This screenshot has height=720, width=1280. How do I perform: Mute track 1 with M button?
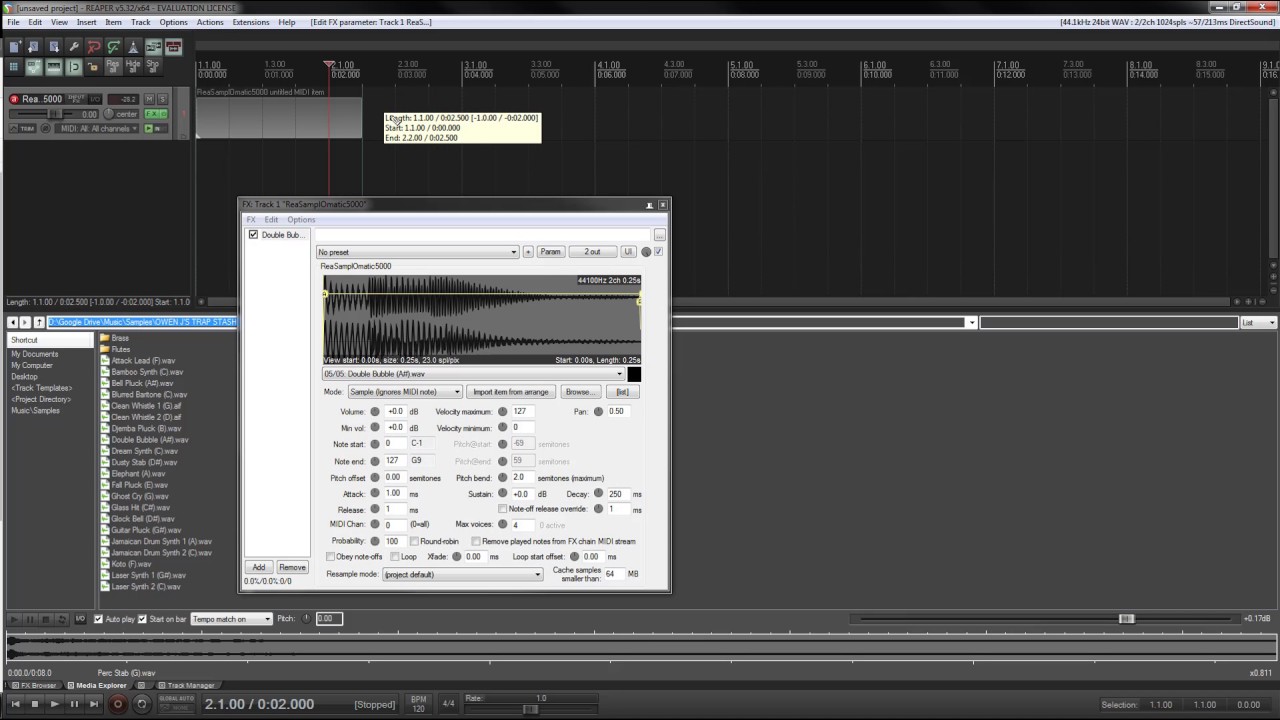pos(149,99)
